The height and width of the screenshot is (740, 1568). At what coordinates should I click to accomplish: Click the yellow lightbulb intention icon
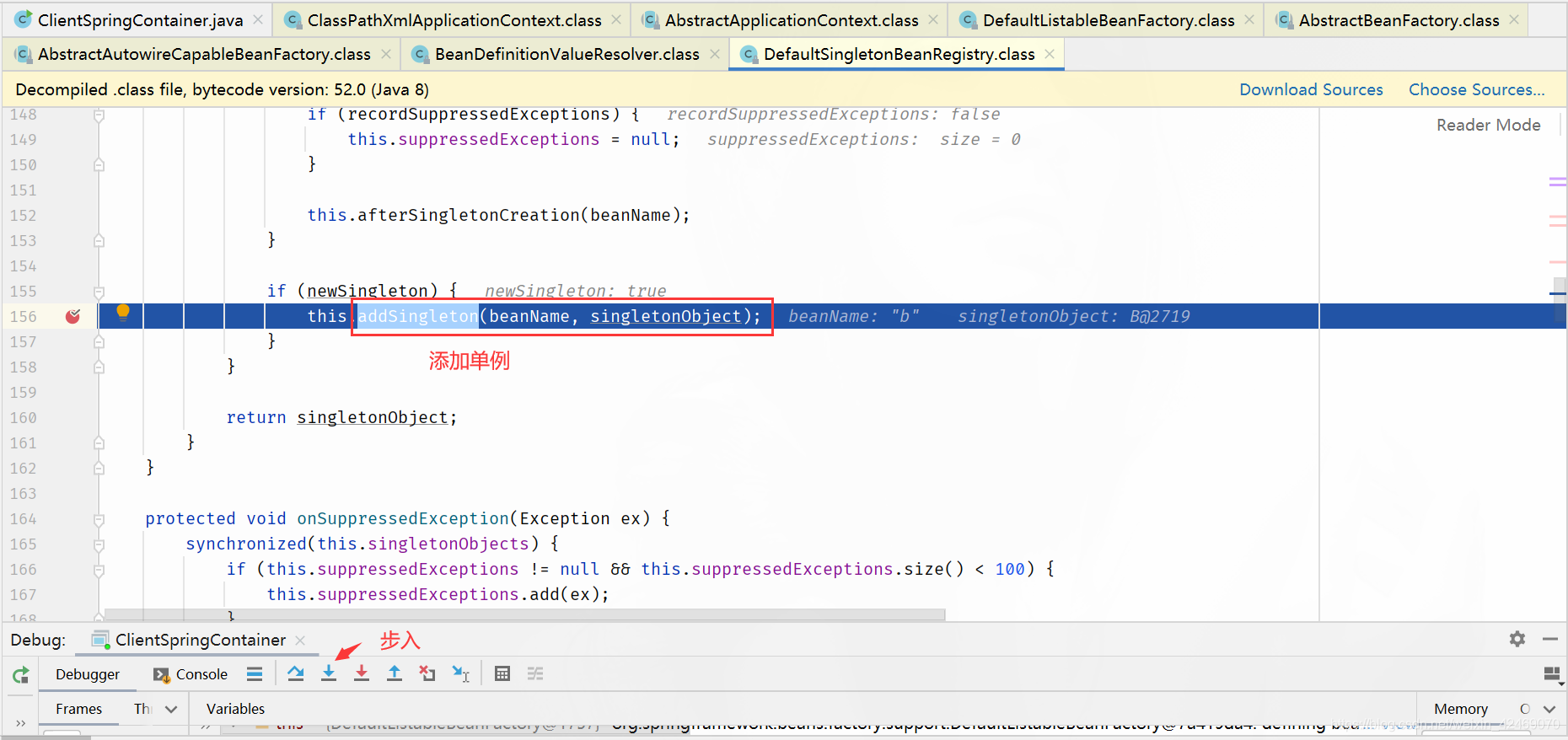[x=123, y=313]
